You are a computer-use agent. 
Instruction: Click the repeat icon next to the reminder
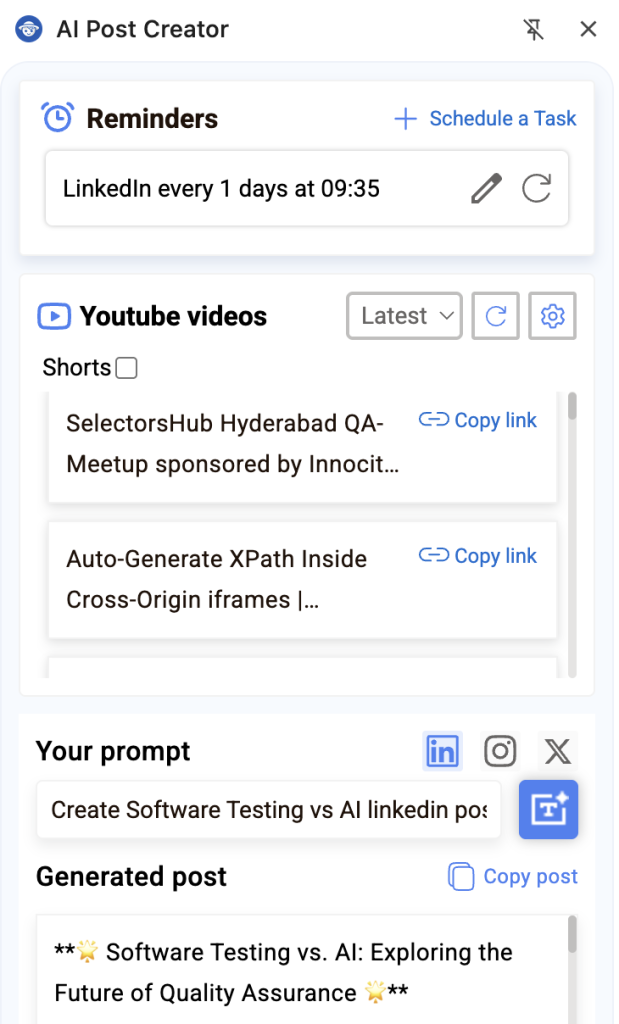(537, 188)
